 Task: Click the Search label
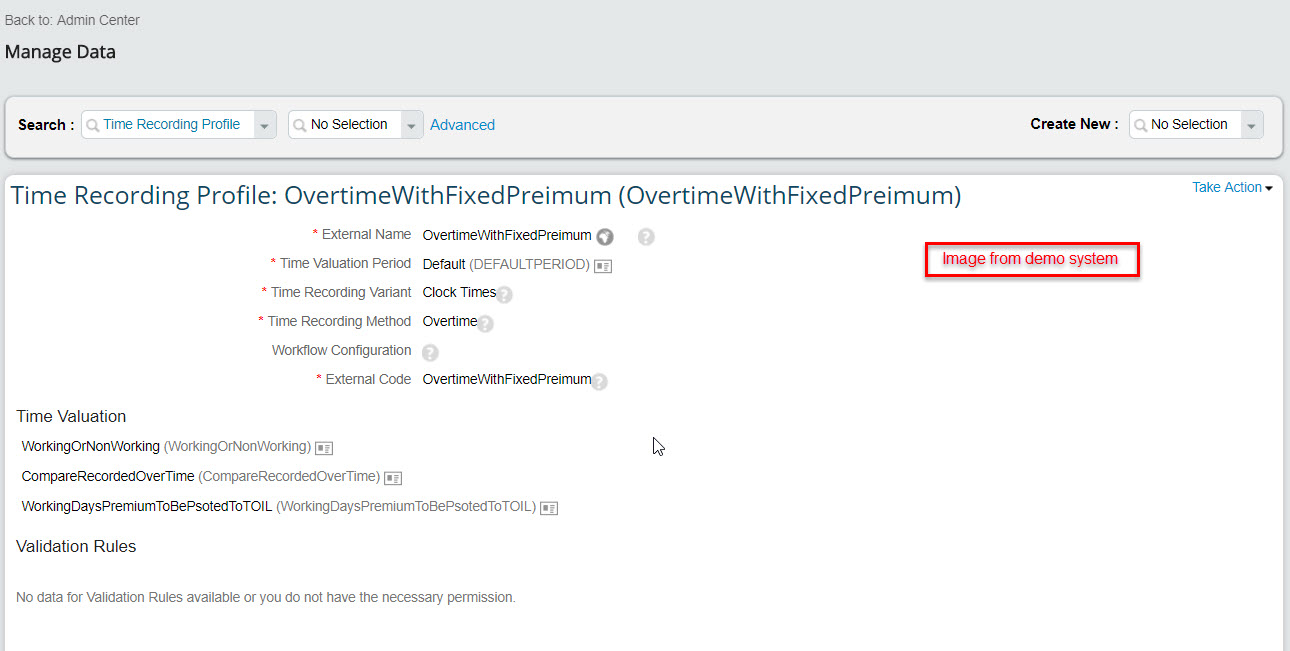pyautogui.click(x=46, y=125)
